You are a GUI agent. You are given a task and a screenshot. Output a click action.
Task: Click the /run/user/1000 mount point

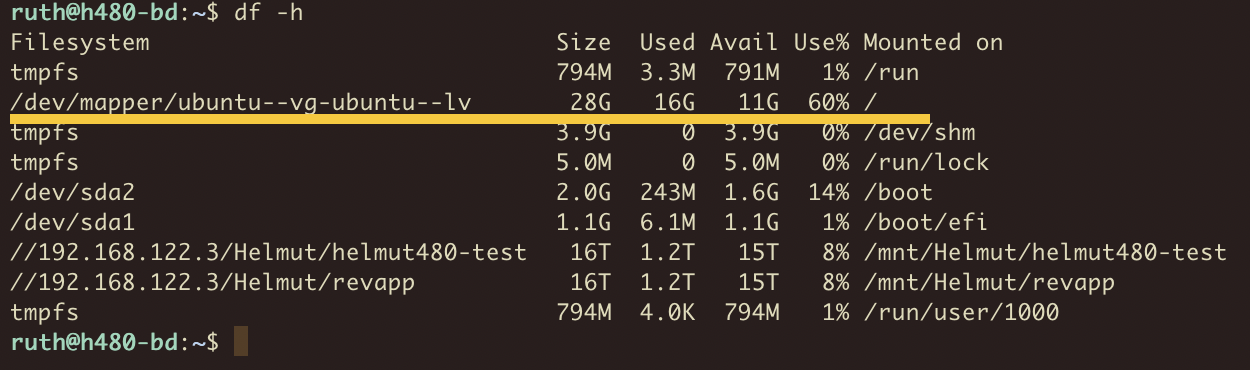click(961, 312)
